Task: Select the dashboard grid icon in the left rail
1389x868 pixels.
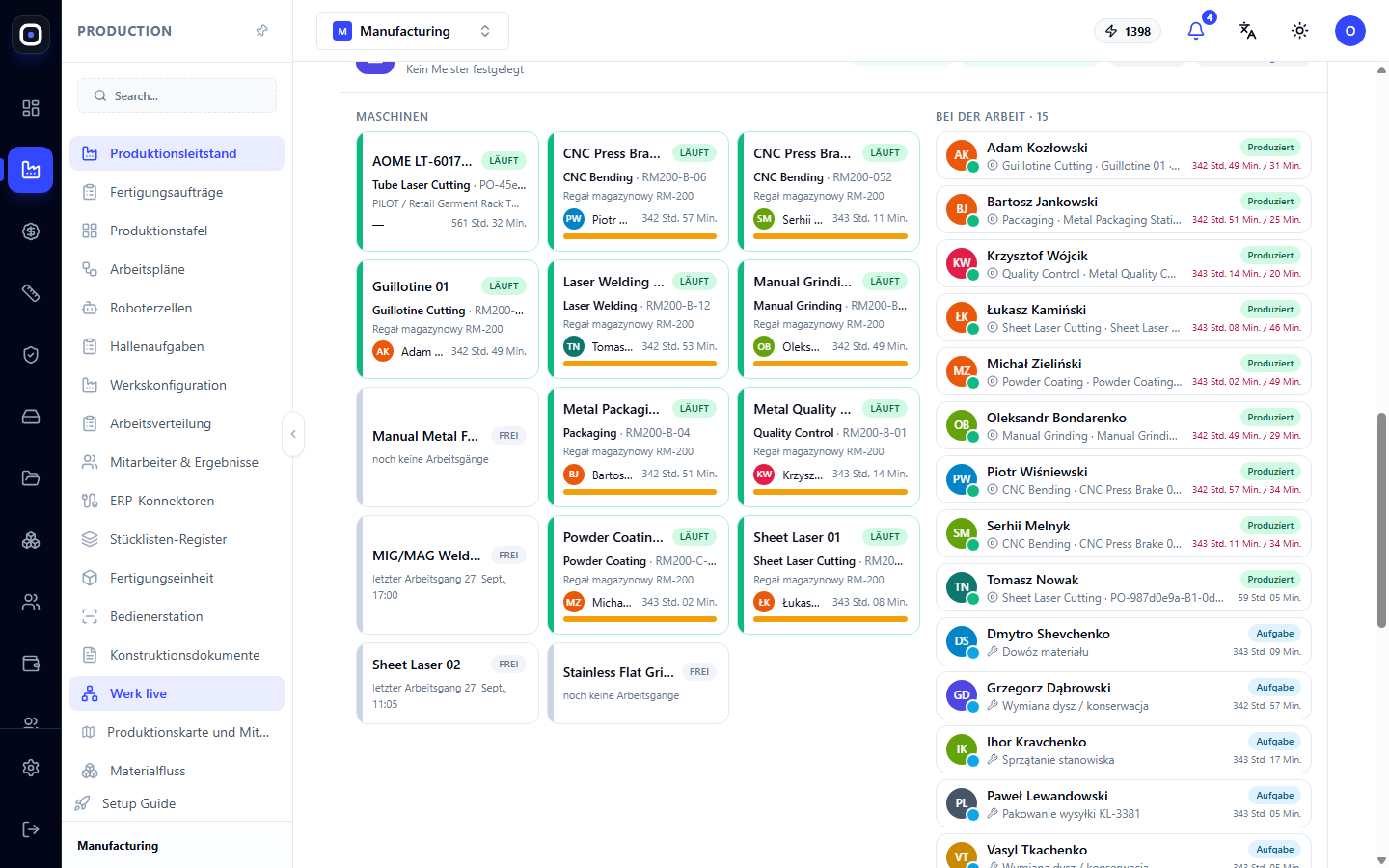Action: tap(31, 108)
